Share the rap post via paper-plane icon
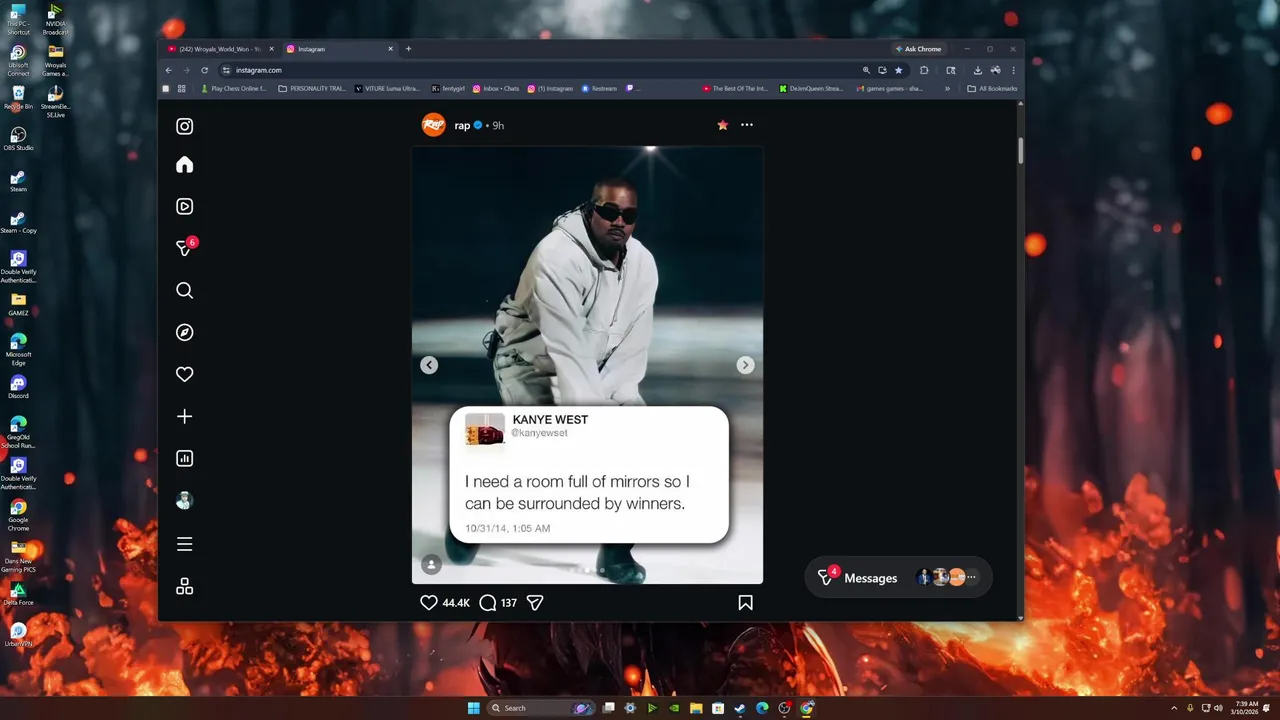Viewport: 1280px width, 720px height. pyautogui.click(x=535, y=603)
